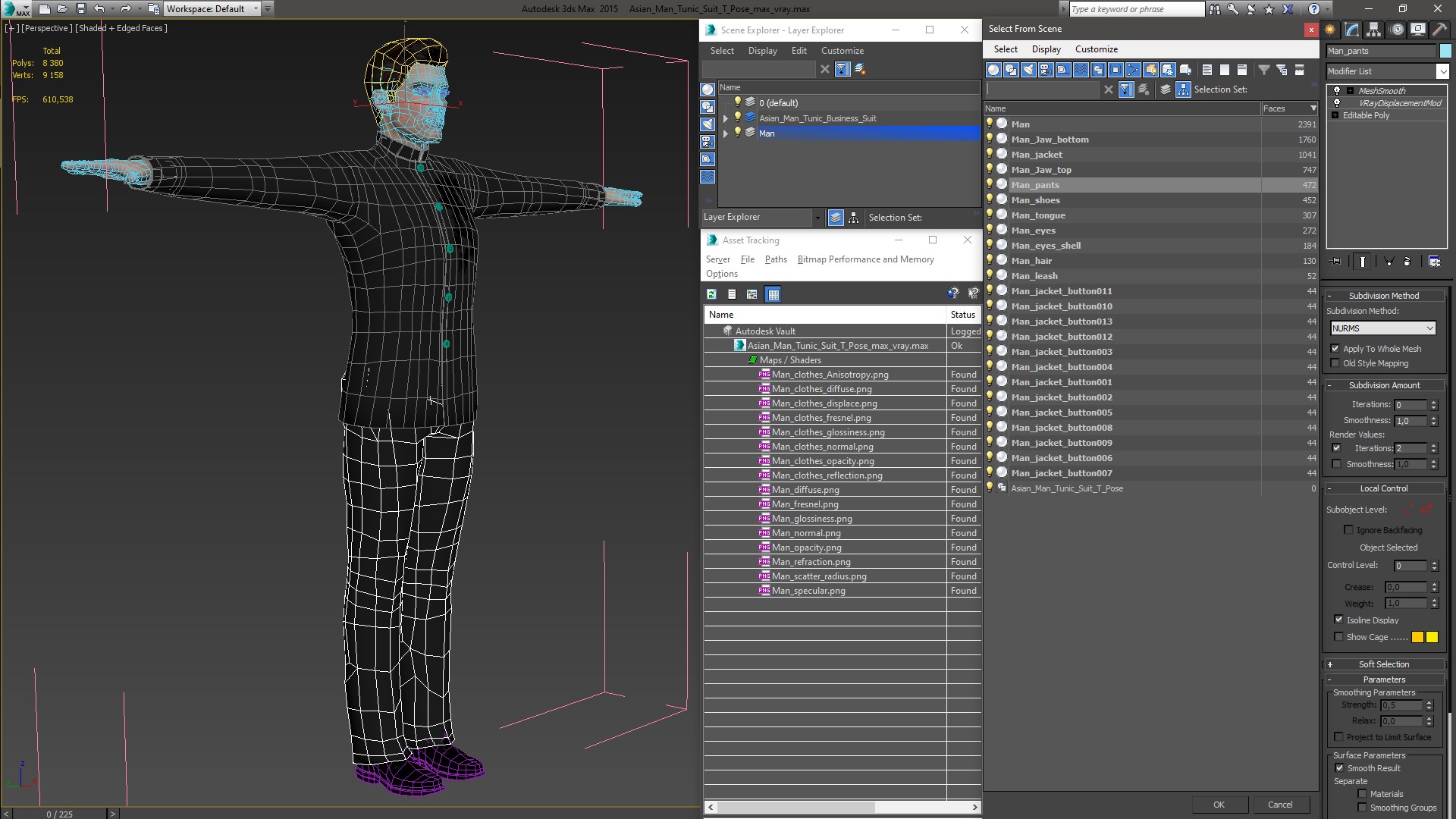Click Select All icon in Select From Scene
Viewport: 1456px width, 819px height.
(1207, 70)
